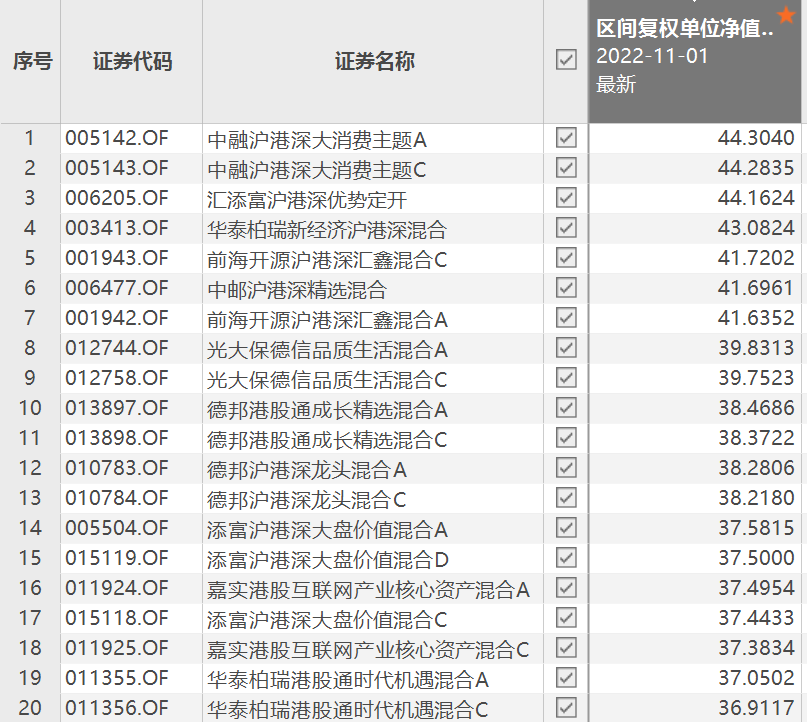
Task: Select security code 005143.OF
Action: [x=117, y=168]
